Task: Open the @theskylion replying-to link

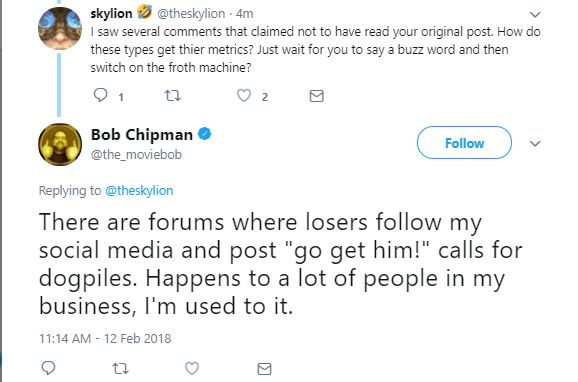Action: coord(139,191)
